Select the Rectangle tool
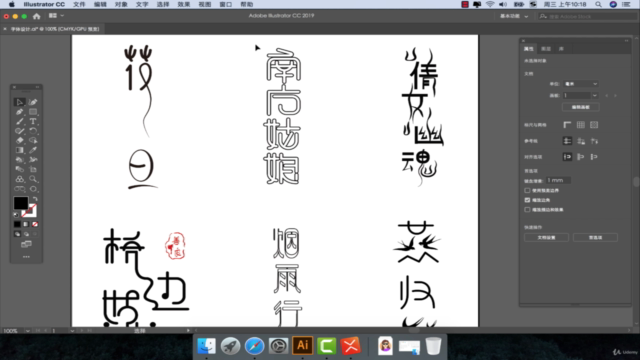The width and height of the screenshot is (640, 360). (33, 111)
